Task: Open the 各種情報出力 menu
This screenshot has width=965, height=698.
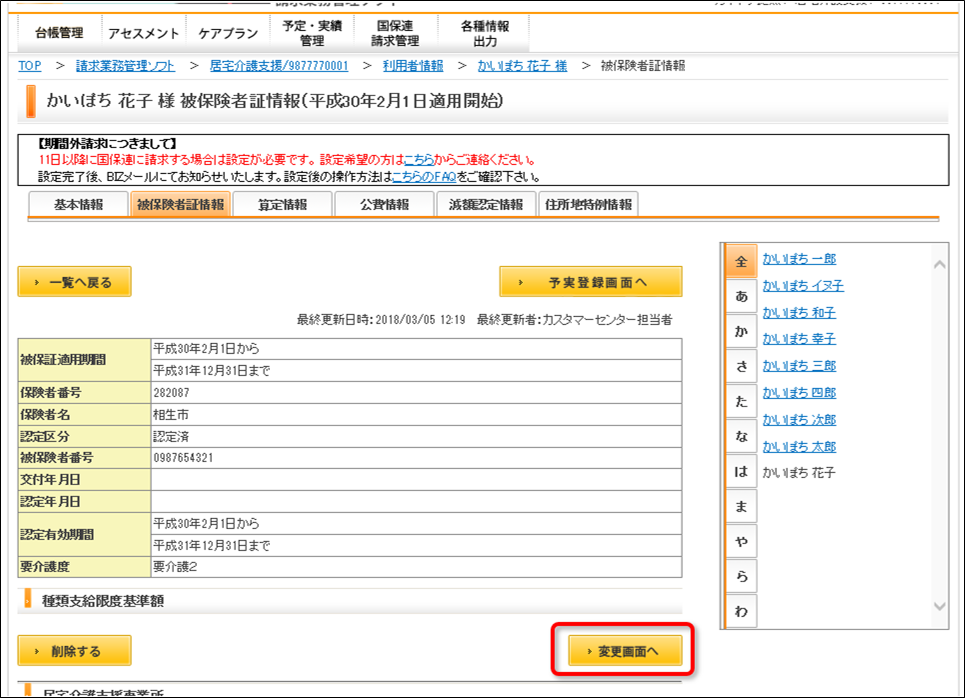Action: [x=485, y=33]
